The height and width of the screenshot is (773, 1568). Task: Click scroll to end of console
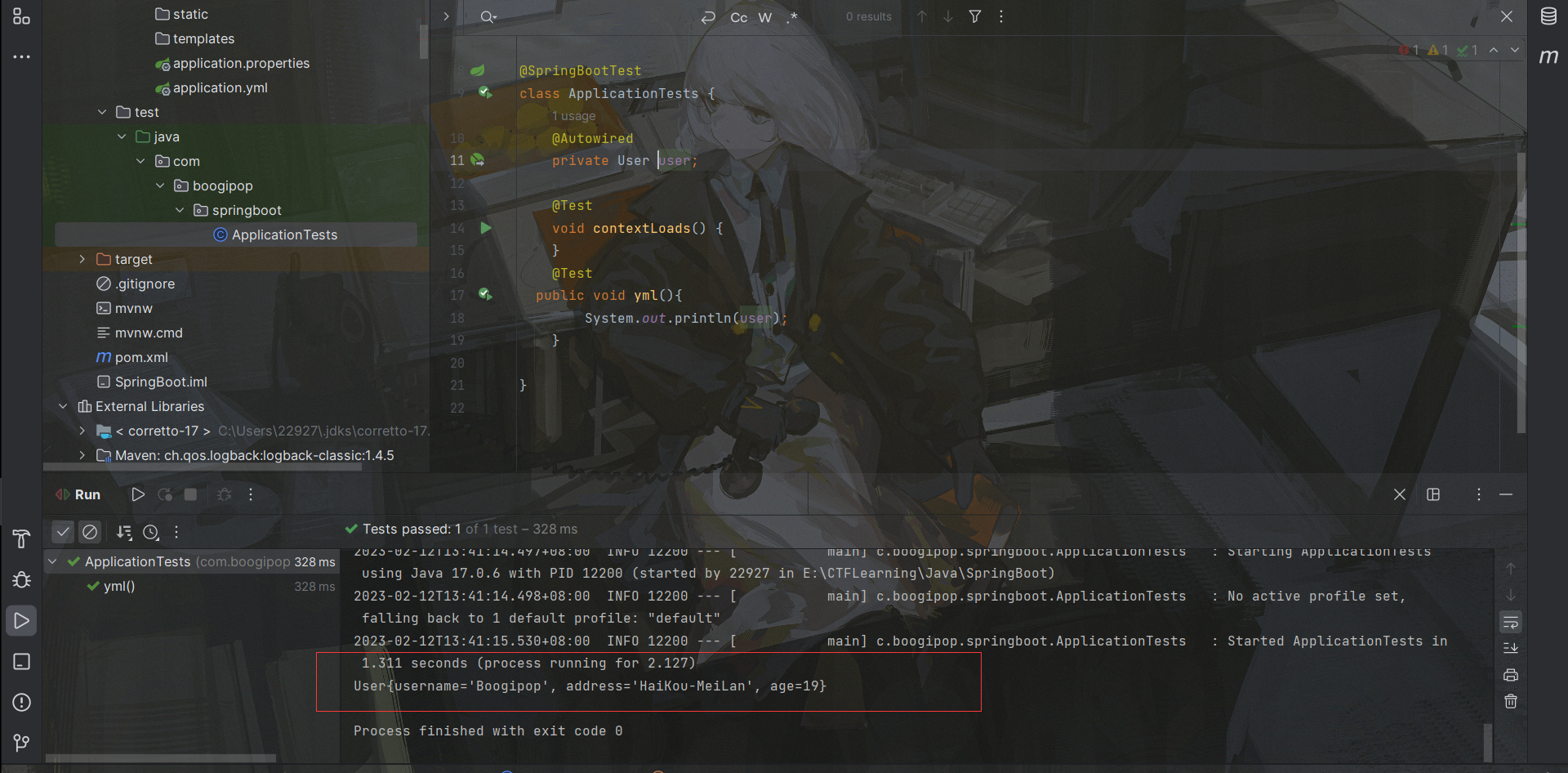[1511, 648]
